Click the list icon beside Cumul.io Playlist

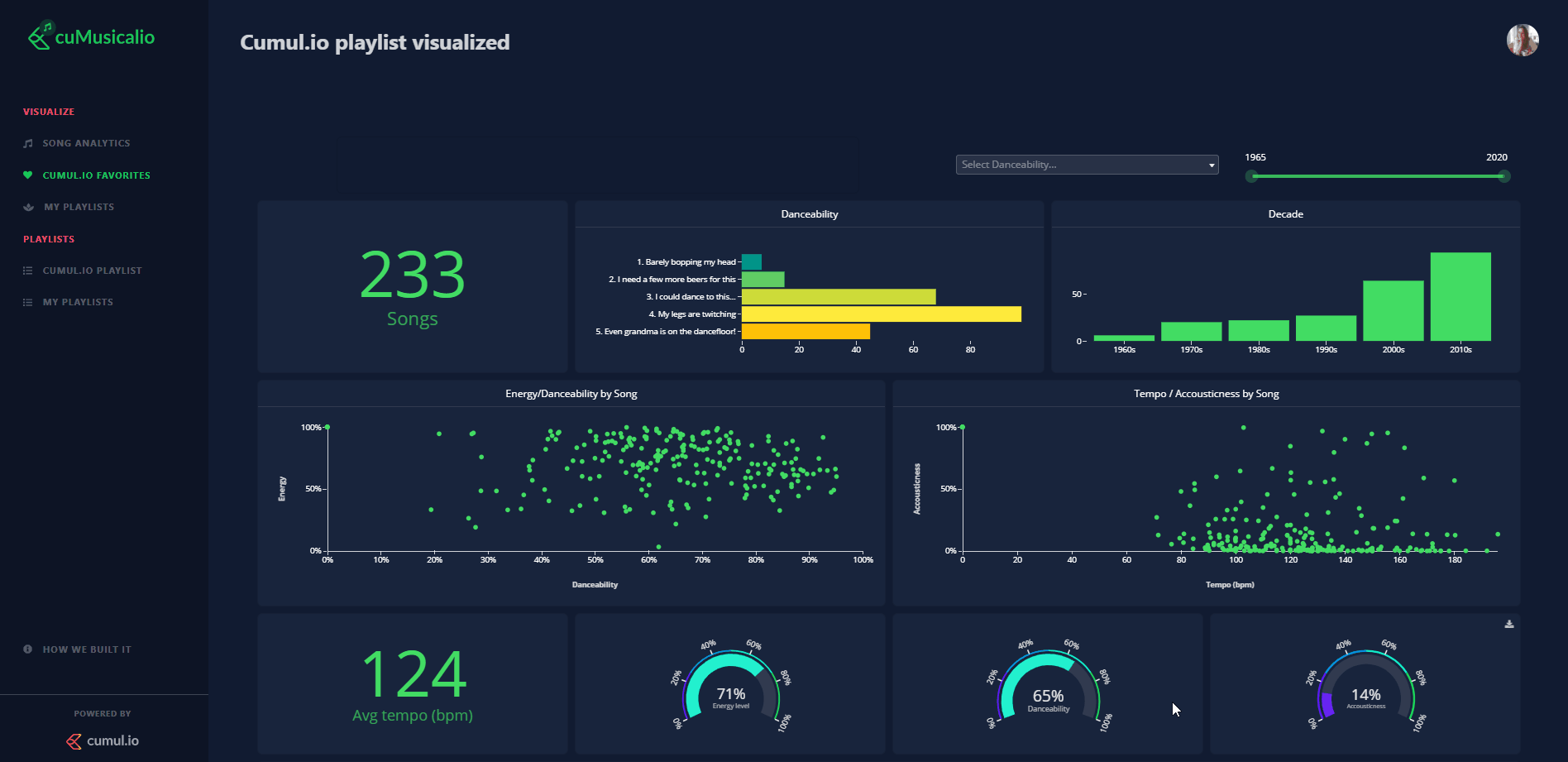(x=28, y=271)
